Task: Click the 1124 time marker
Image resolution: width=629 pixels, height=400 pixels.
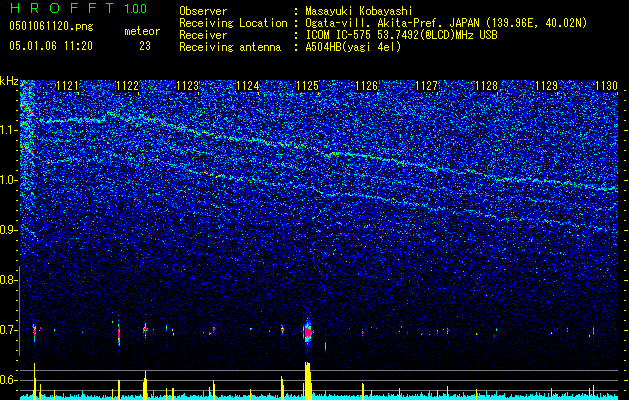Action: [x=247, y=86]
